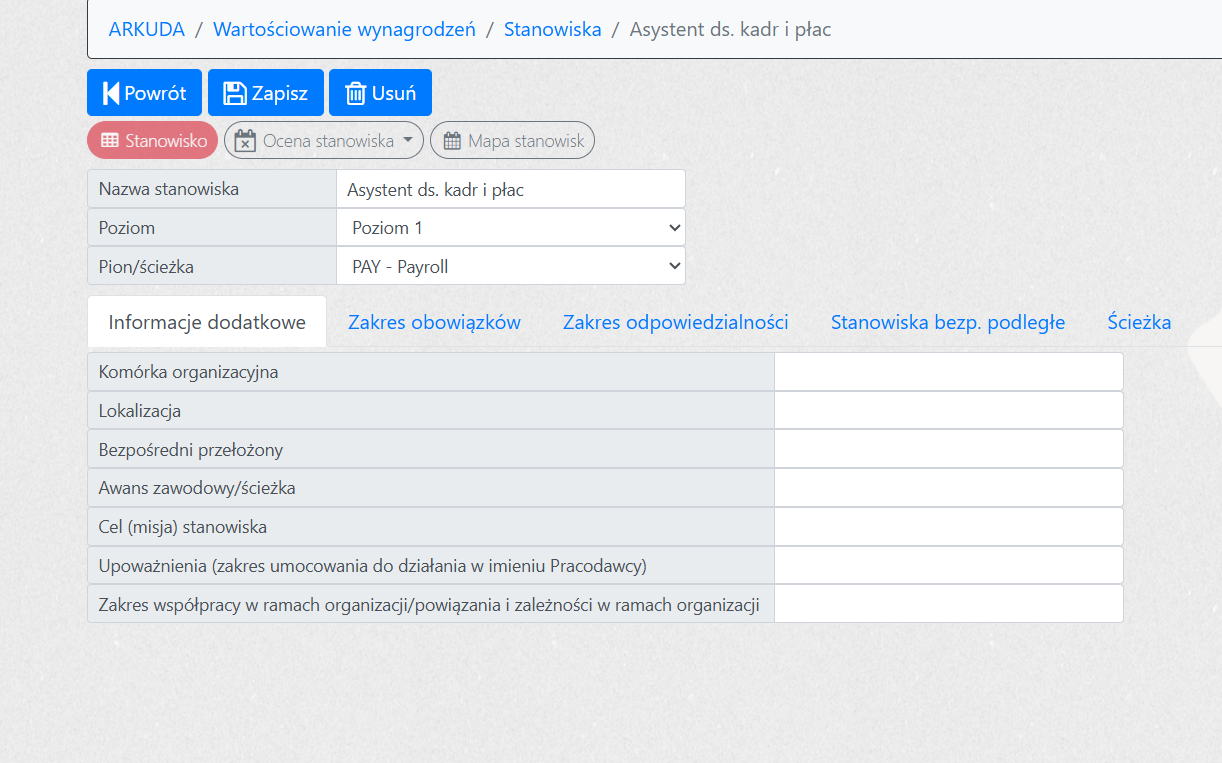Click the trash can icon on Usuń

point(356,93)
